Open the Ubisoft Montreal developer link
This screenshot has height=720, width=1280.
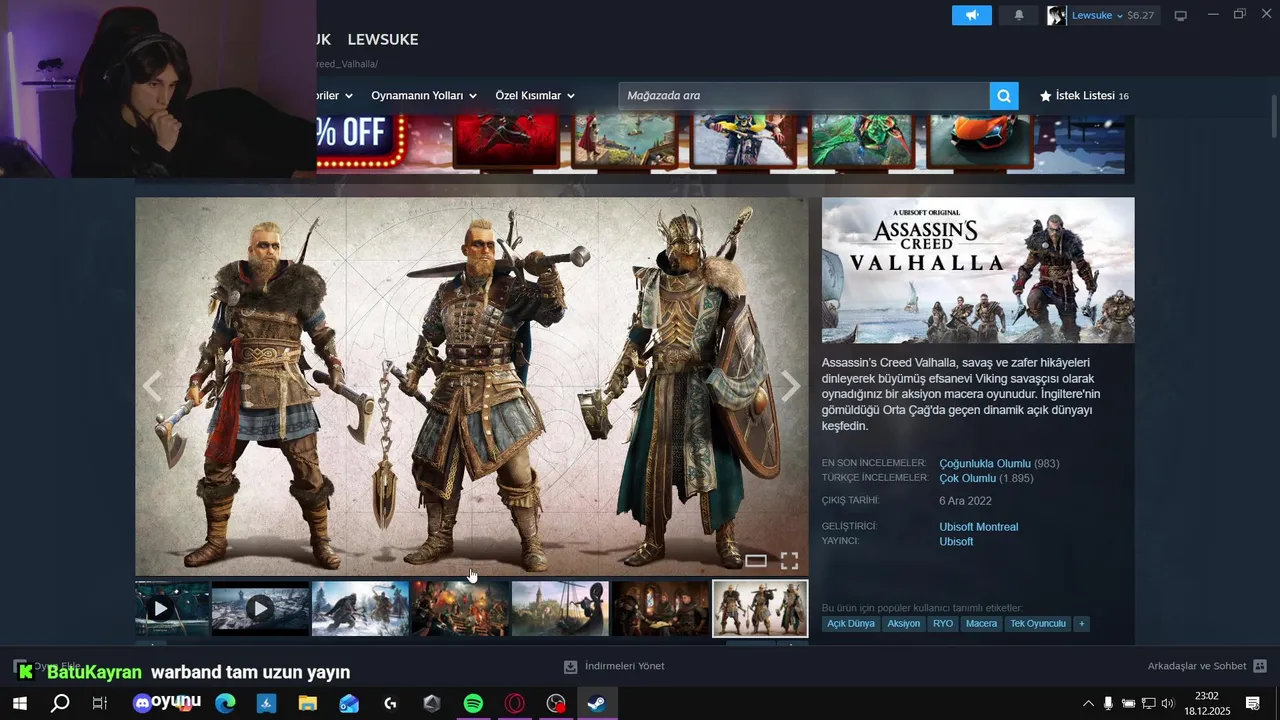click(x=979, y=527)
